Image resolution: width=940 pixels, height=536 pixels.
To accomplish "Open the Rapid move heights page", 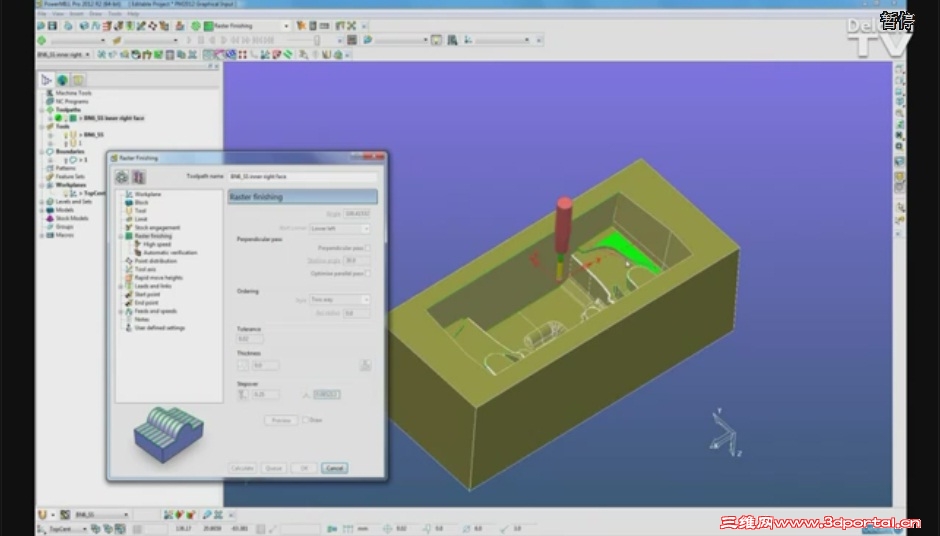I will (x=158, y=278).
